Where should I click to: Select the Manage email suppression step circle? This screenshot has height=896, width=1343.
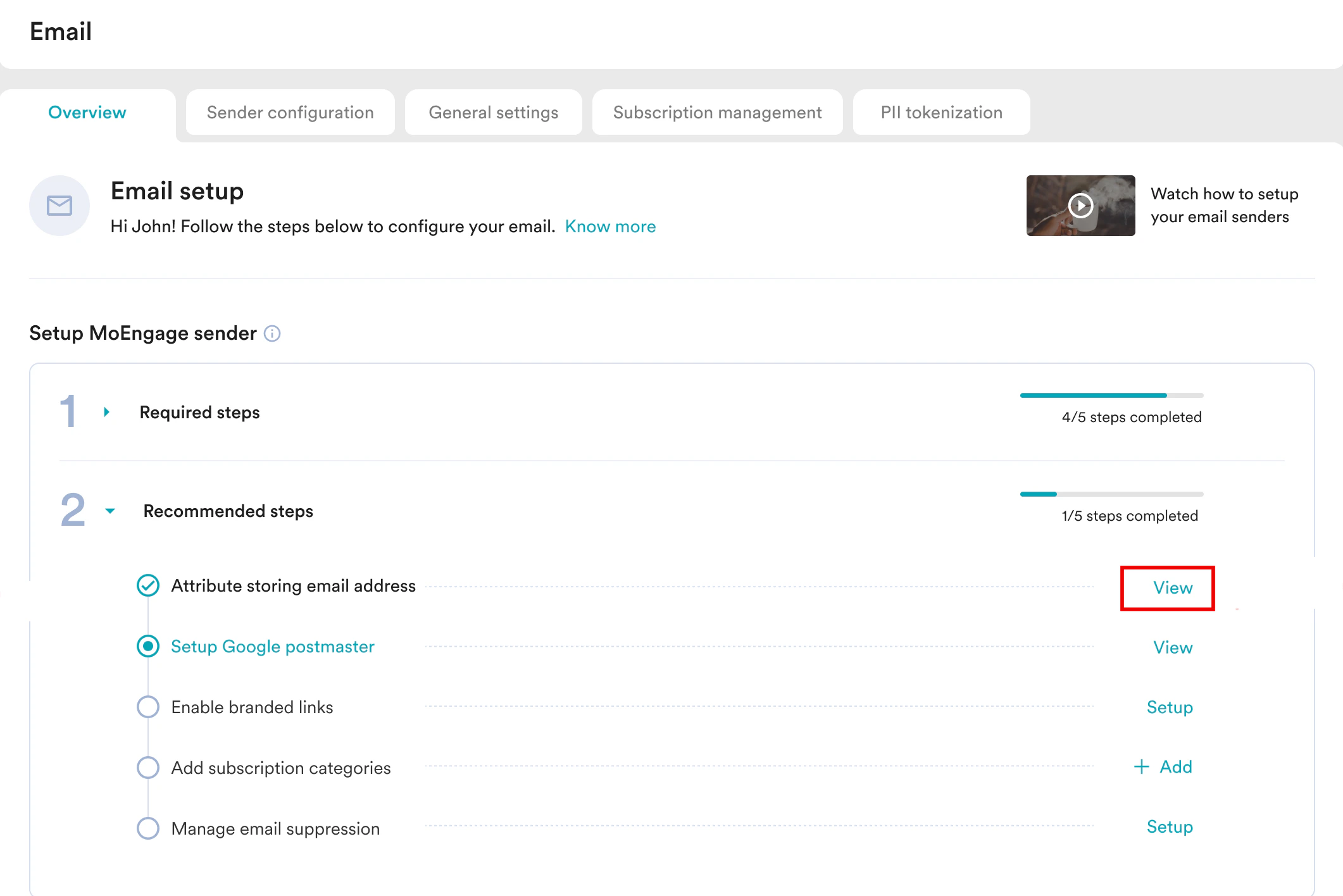pos(148,828)
